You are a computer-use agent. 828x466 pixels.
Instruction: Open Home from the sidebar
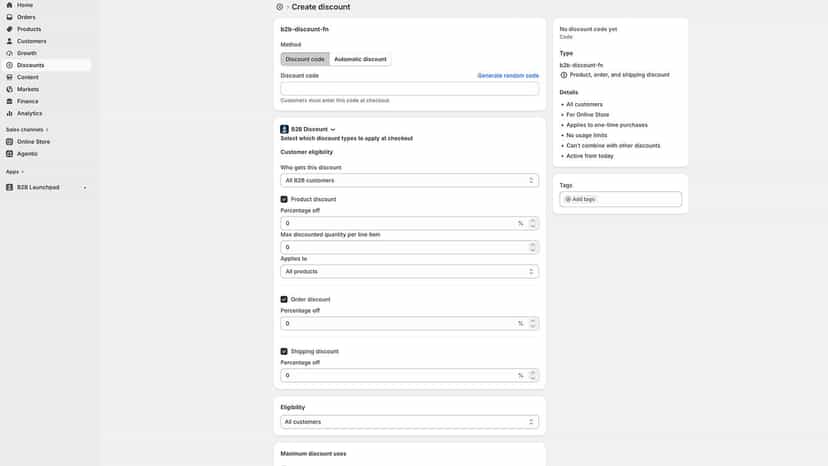click(24, 5)
